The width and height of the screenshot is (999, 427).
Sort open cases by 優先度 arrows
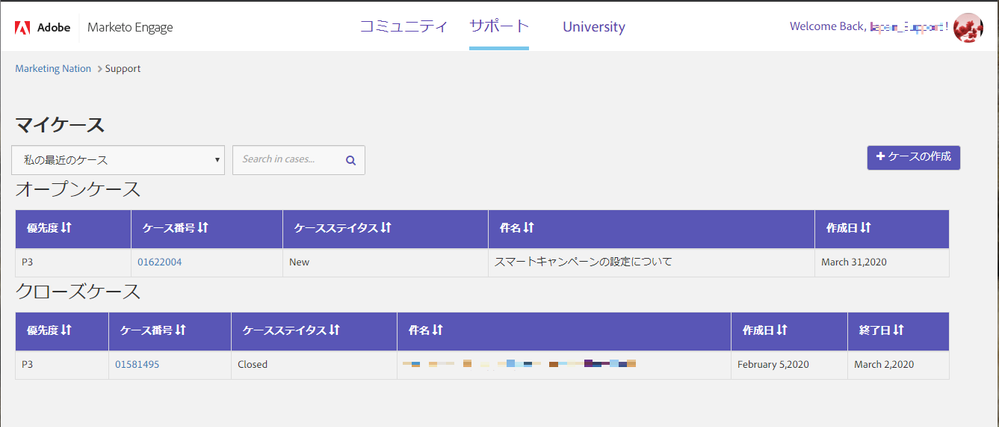pyautogui.click(x=67, y=228)
